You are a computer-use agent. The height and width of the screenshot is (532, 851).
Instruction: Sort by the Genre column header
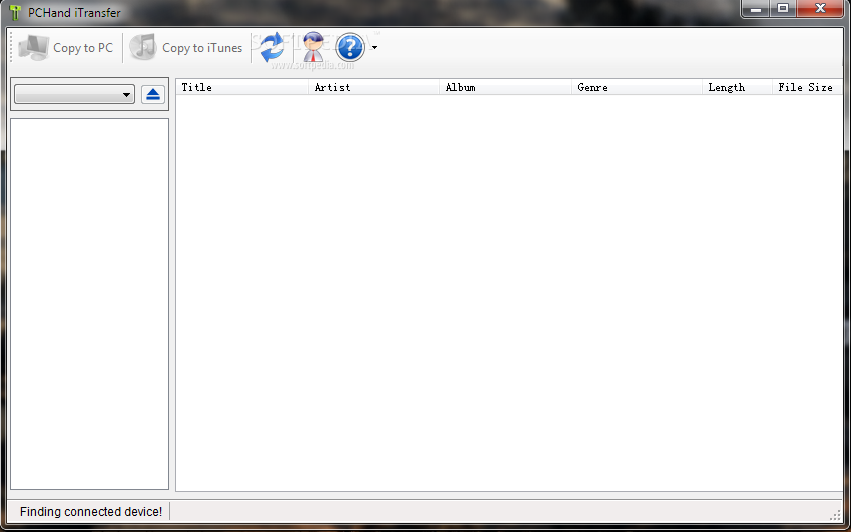(x=637, y=87)
